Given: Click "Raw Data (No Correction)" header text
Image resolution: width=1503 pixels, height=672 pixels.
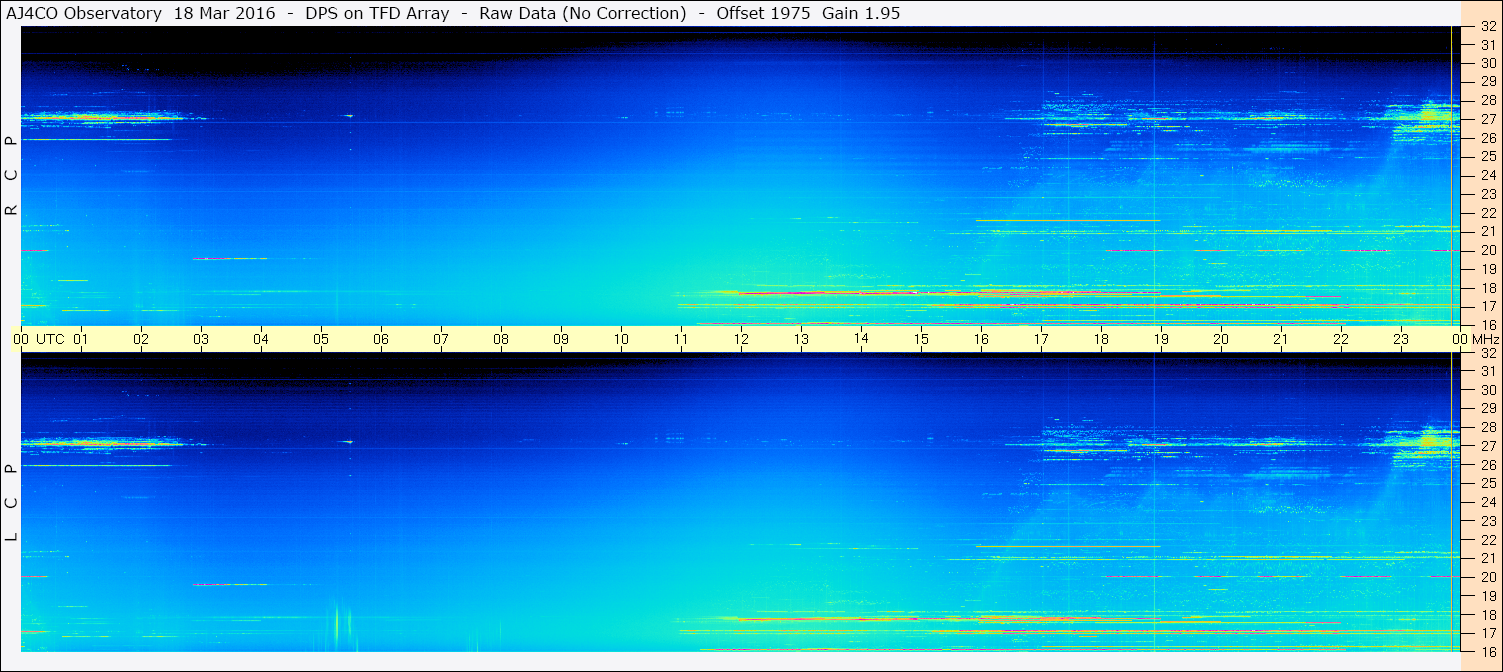Looking at the screenshot, I should click(583, 13).
